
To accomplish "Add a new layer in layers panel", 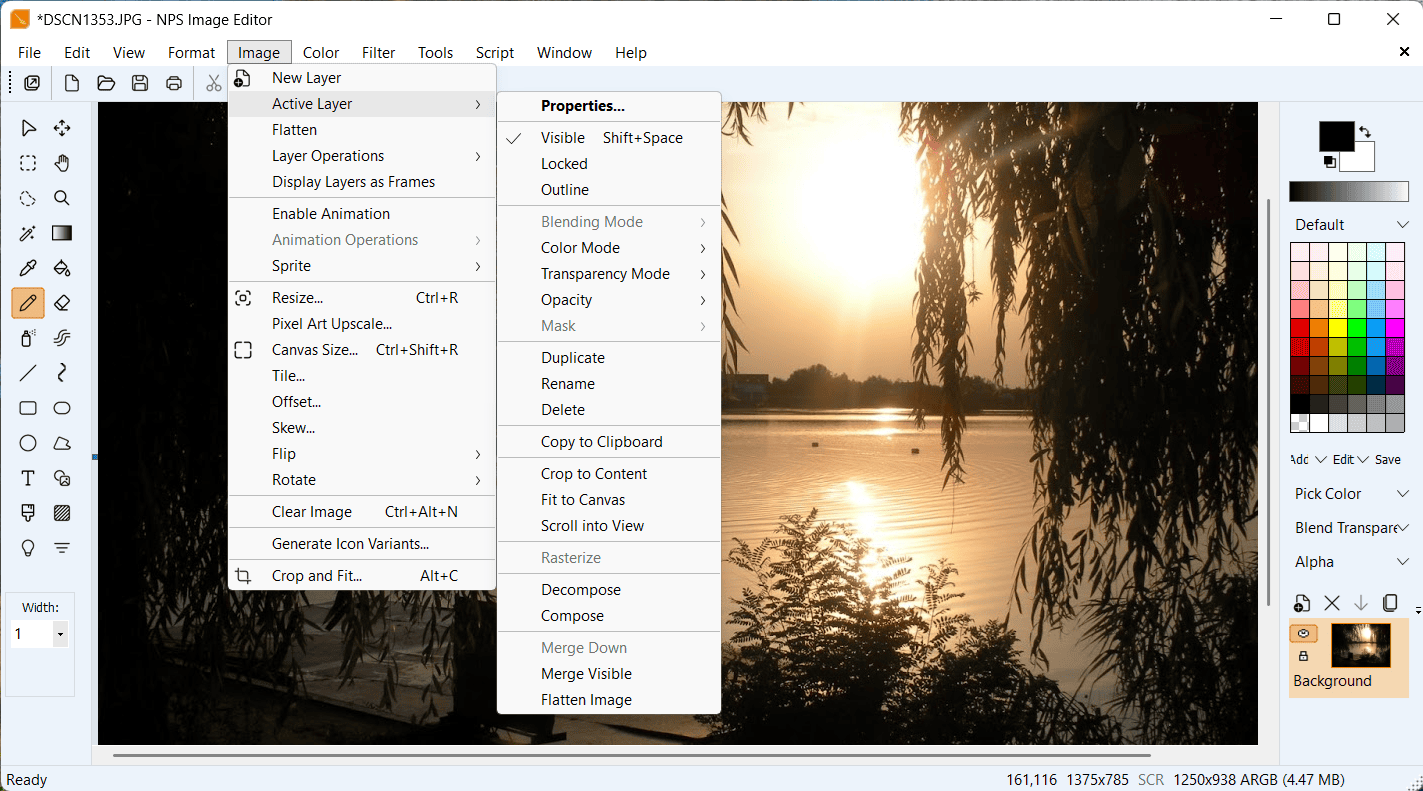I will [1302, 603].
